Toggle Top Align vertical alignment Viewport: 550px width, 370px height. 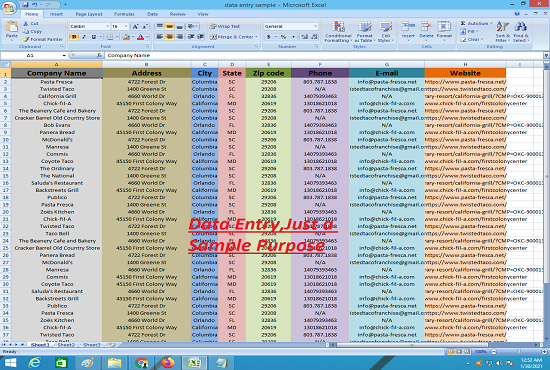160,26
